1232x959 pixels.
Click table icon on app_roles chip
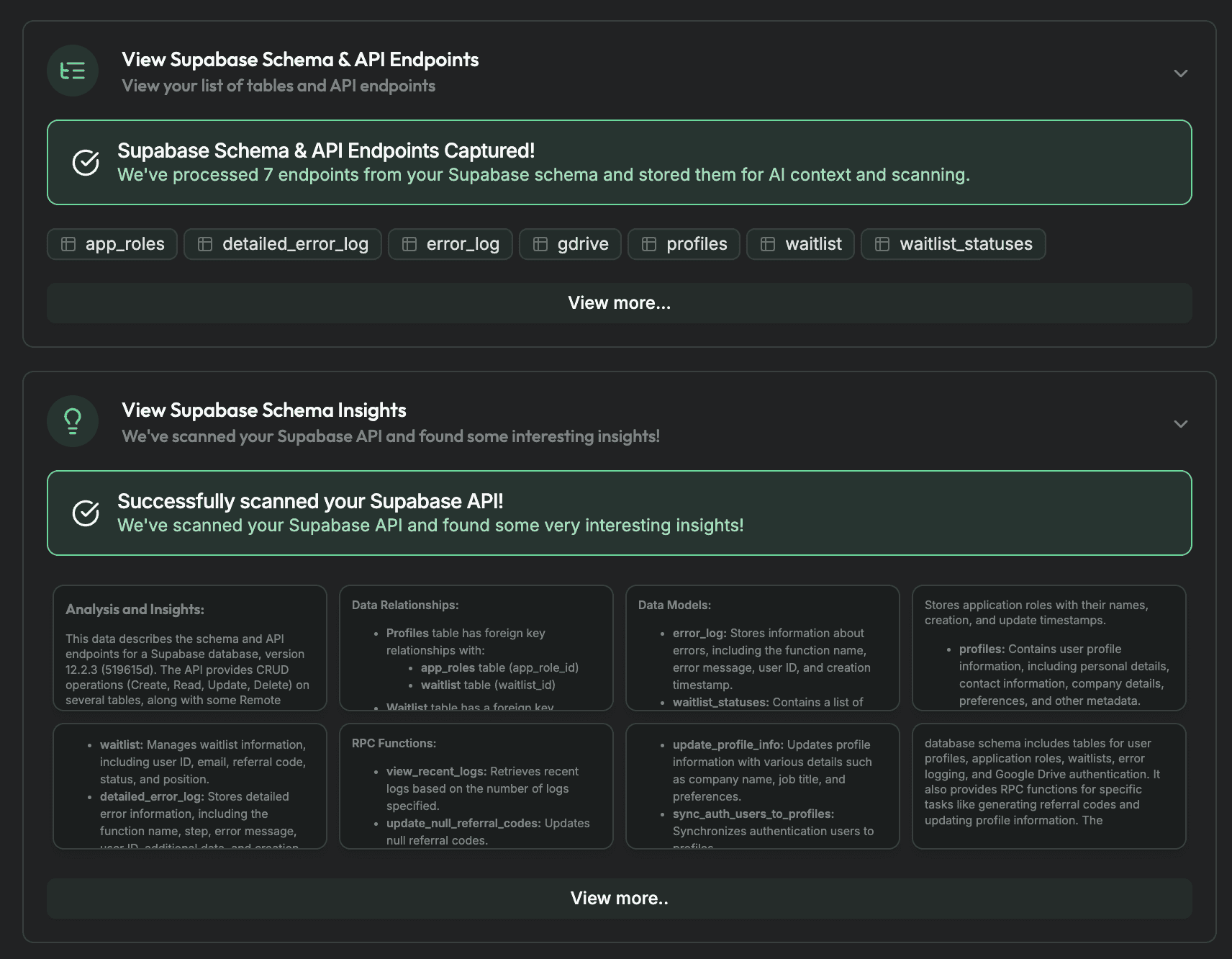tap(68, 244)
